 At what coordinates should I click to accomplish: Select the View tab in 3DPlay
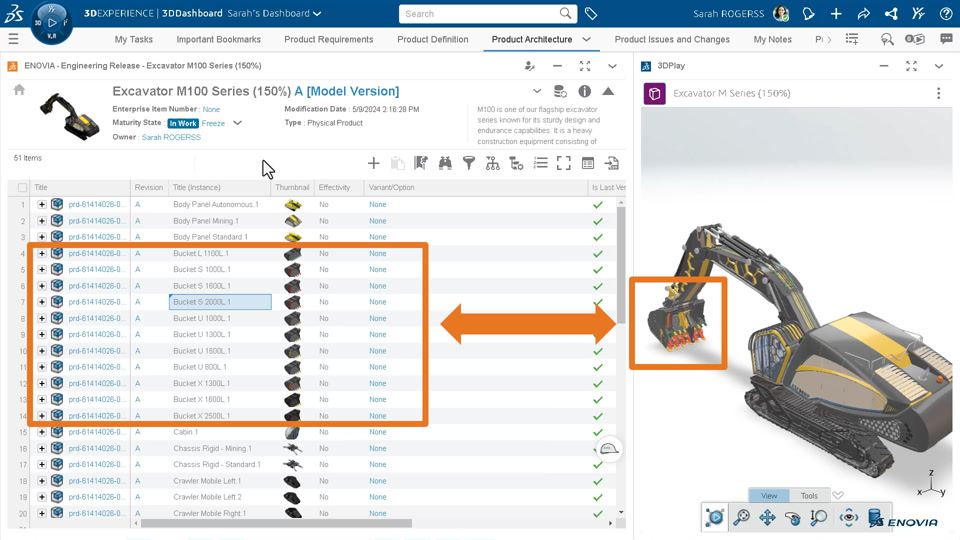pyautogui.click(x=769, y=495)
